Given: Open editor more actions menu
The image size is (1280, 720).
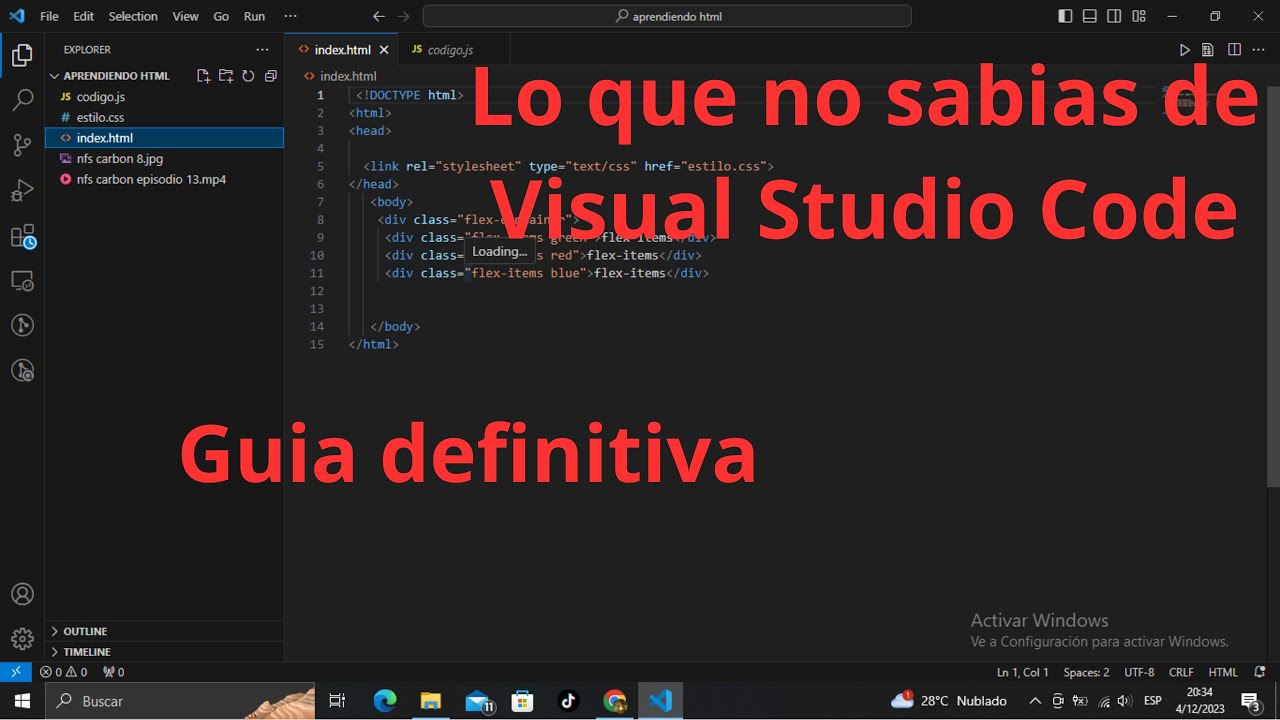Looking at the screenshot, I should coord(1259,50).
